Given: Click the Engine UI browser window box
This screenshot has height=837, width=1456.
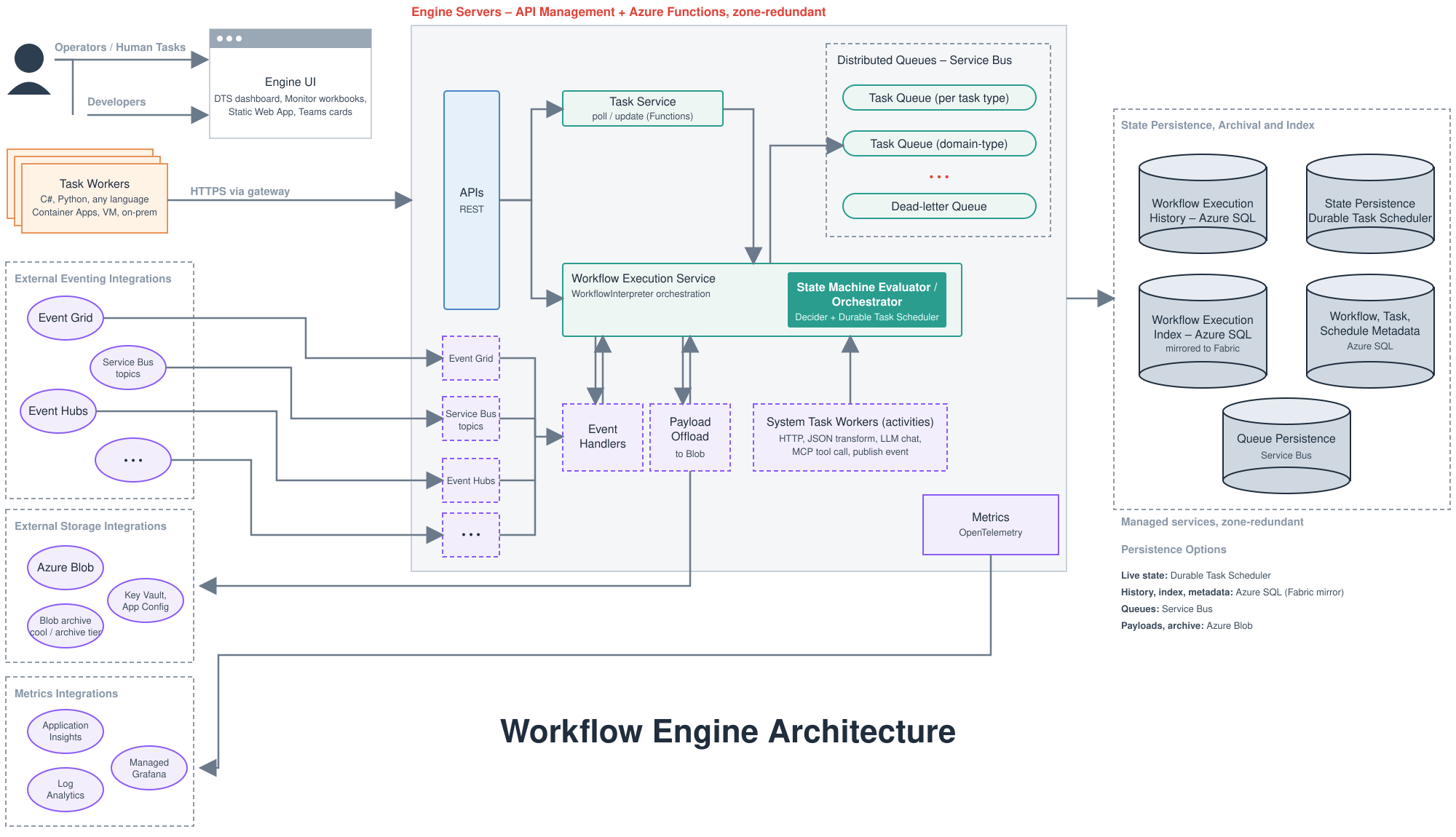Looking at the screenshot, I should pyautogui.click(x=290, y=84).
